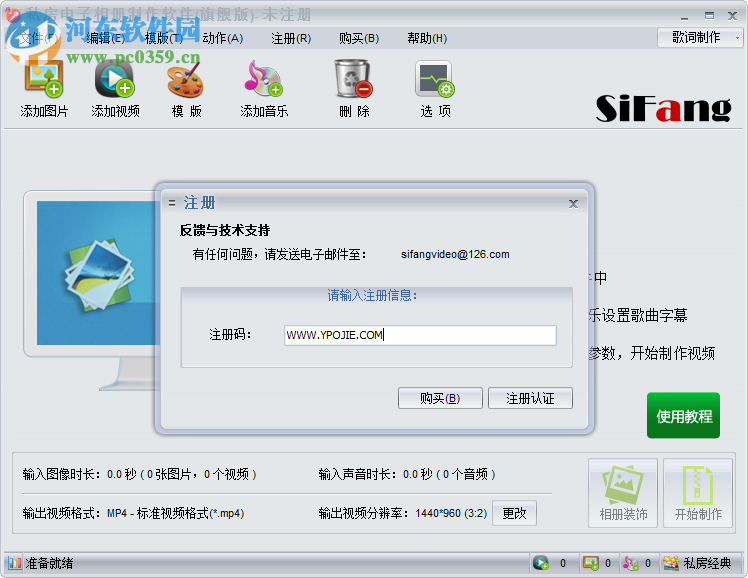Click the photo stack preview thumbnail
This screenshot has width=748, height=578.
[x=99, y=275]
